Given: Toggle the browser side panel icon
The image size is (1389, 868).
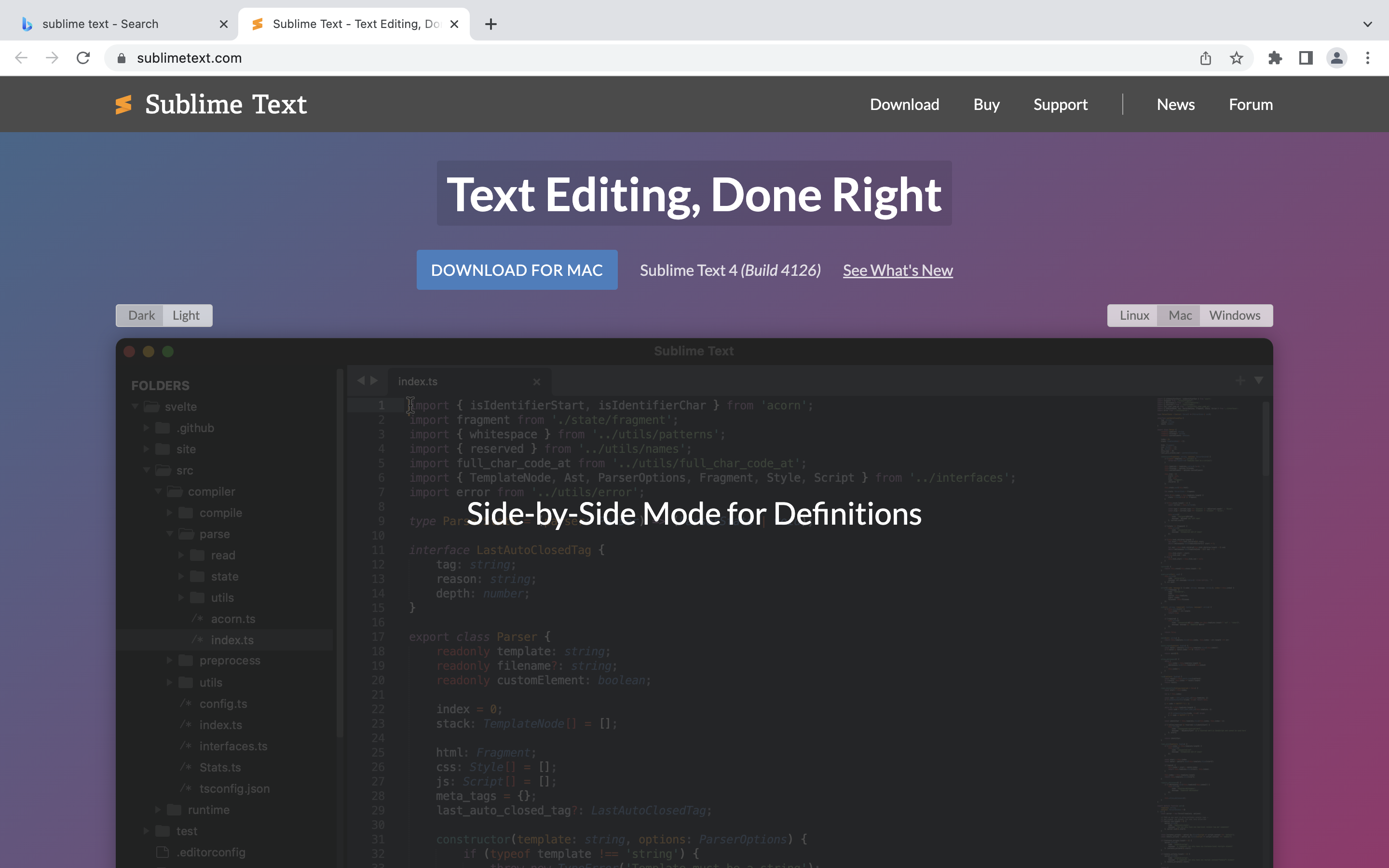Looking at the screenshot, I should click(x=1306, y=58).
